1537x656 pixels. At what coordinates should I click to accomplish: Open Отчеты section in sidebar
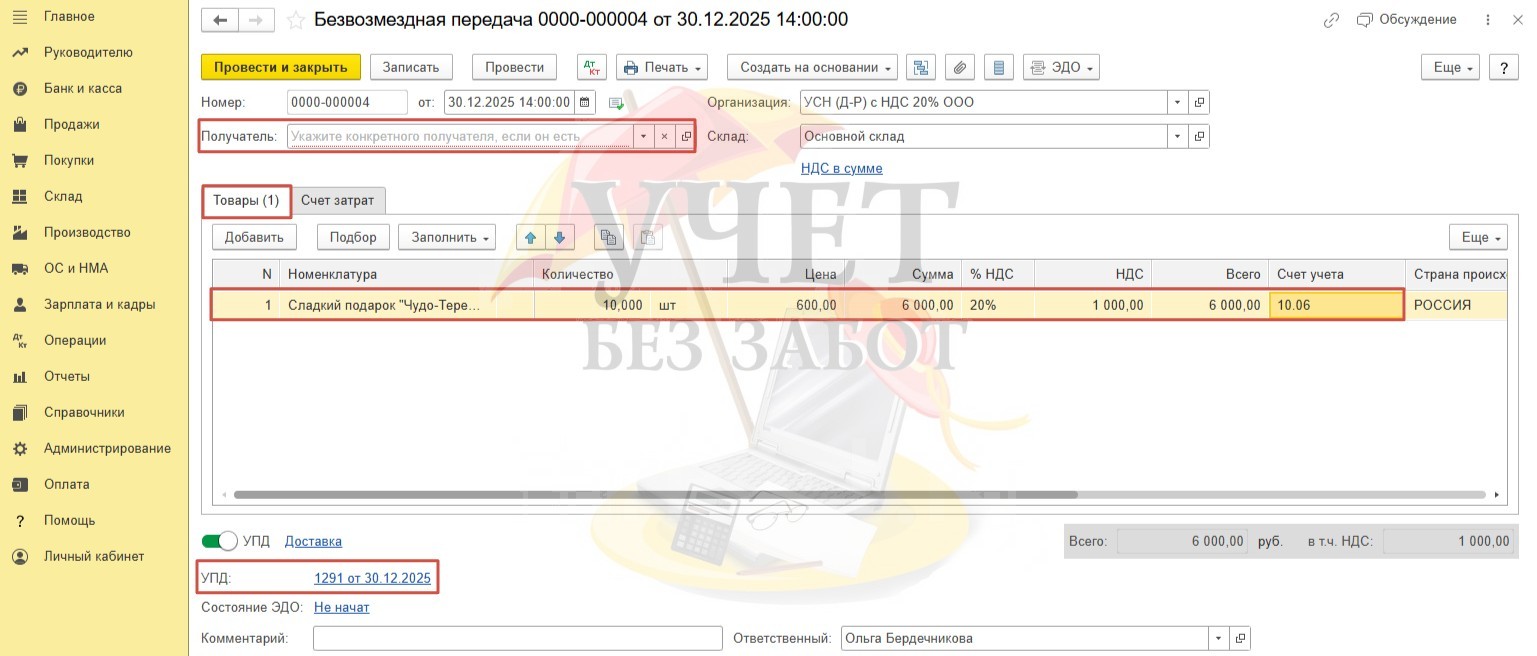click(67, 376)
